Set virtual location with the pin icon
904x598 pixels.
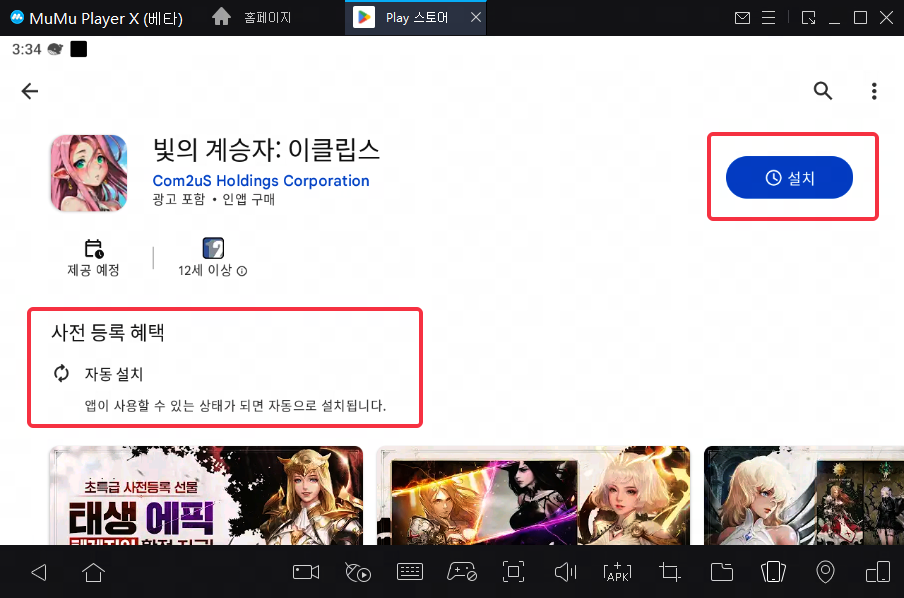click(x=826, y=572)
